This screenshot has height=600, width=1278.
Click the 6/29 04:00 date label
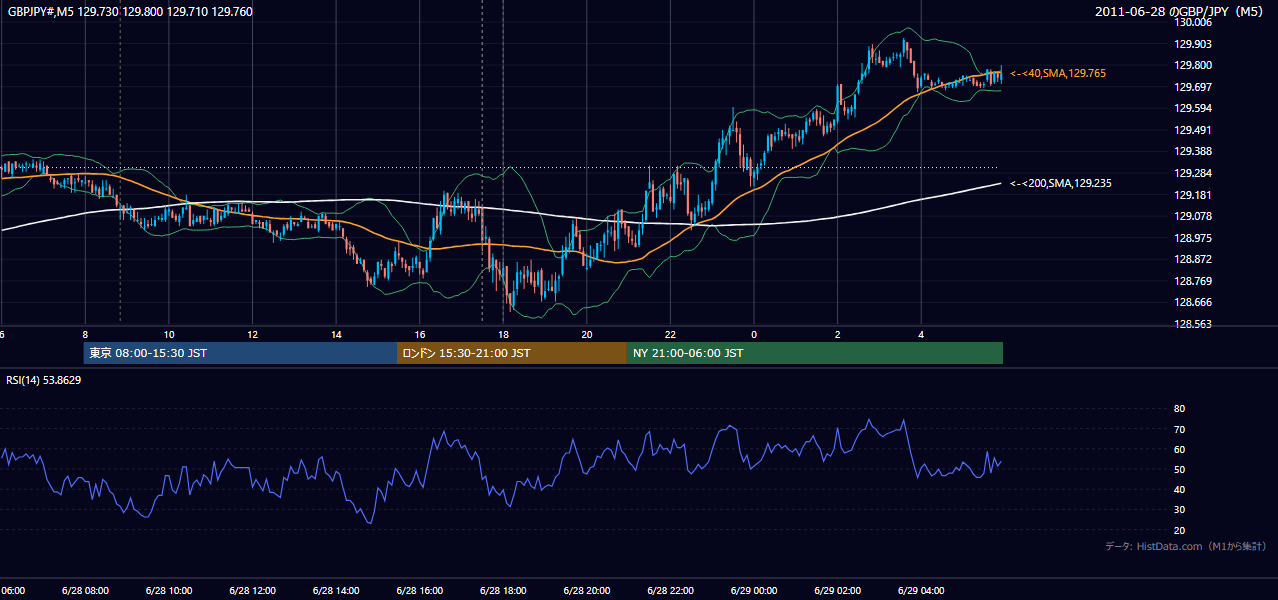click(x=921, y=591)
